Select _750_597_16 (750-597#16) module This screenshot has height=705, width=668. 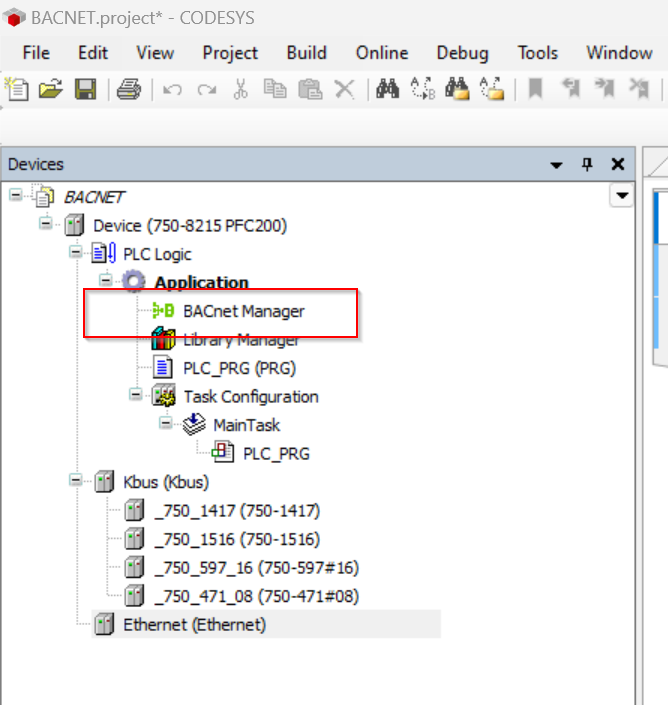[x=256, y=568]
